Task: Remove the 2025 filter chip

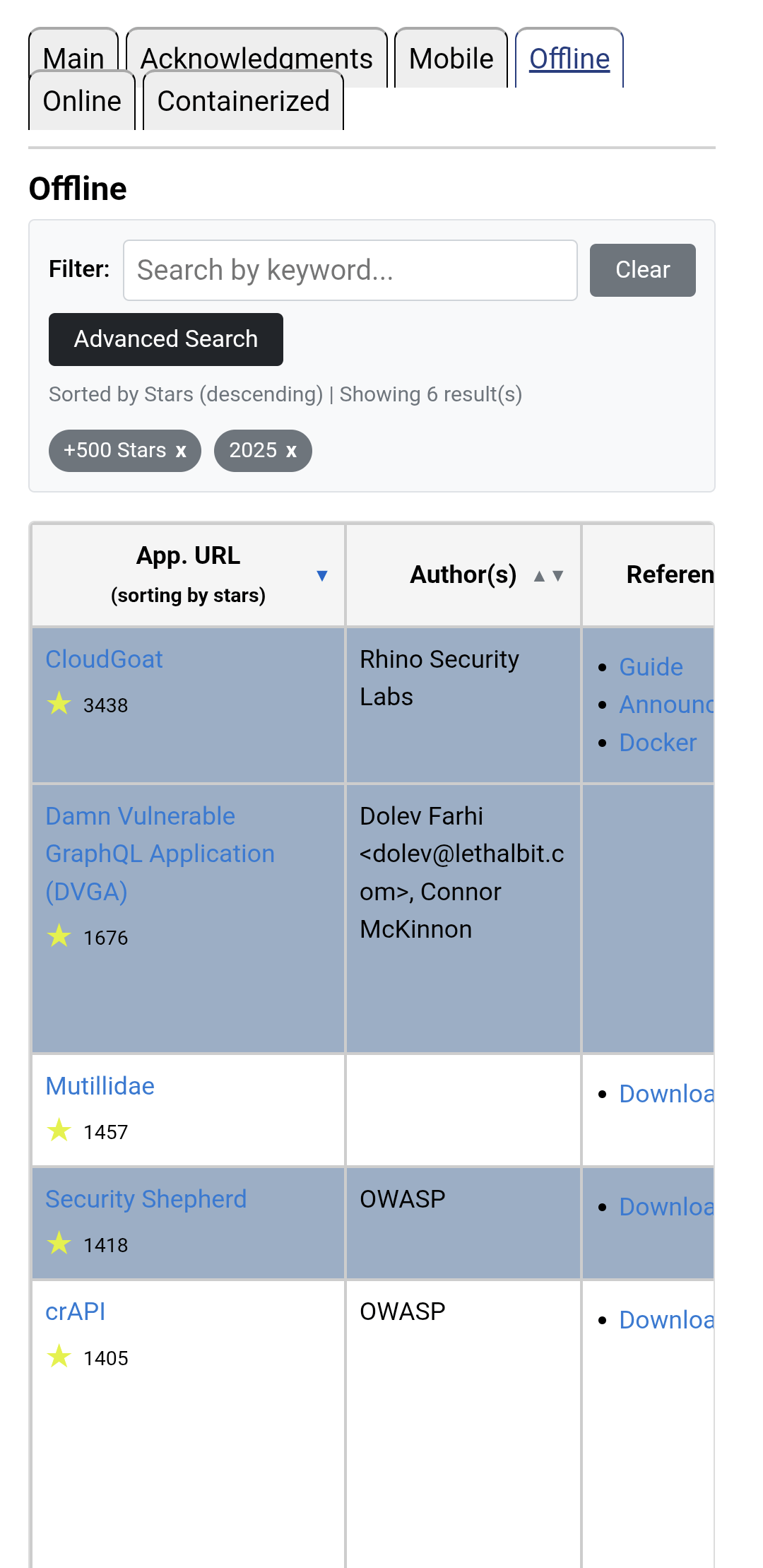Action: [x=291, y=451]
